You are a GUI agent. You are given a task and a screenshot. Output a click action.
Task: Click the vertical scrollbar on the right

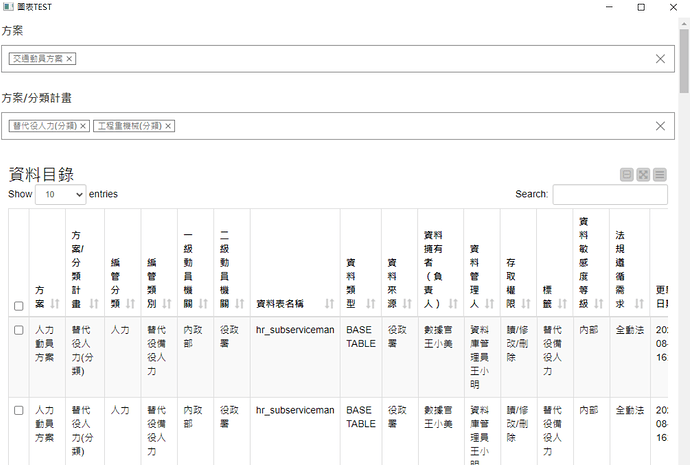683,250
